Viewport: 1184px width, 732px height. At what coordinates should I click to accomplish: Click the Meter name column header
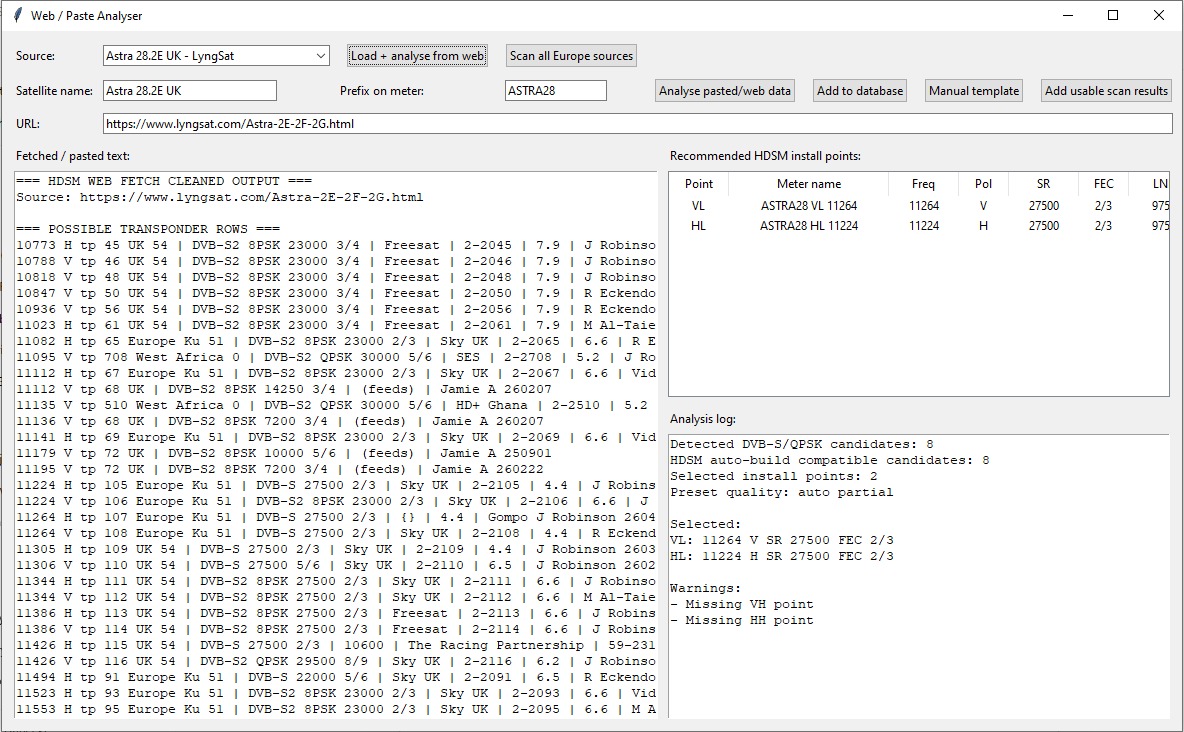[x=809, y=184]
